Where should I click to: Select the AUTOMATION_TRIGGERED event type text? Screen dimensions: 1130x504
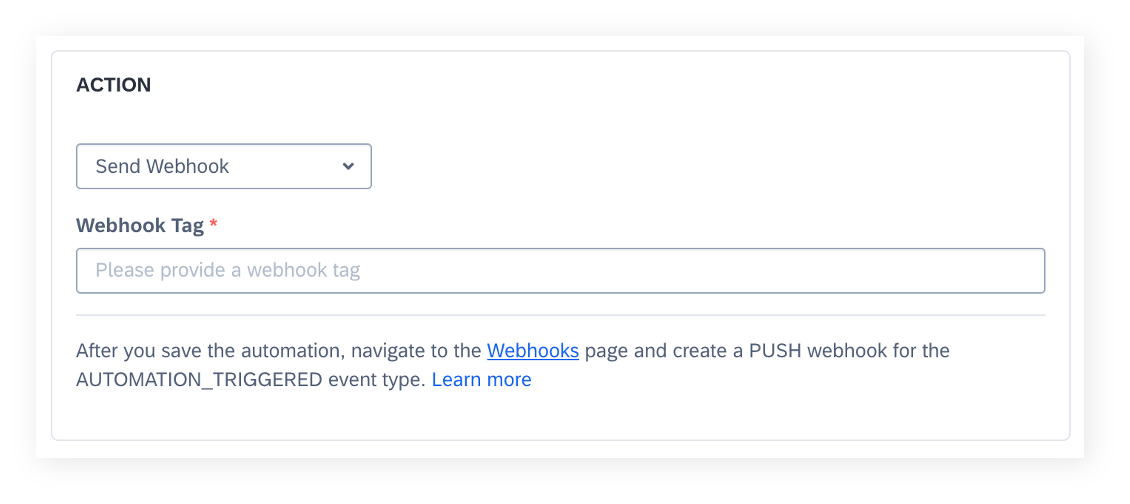click(199, 380)
